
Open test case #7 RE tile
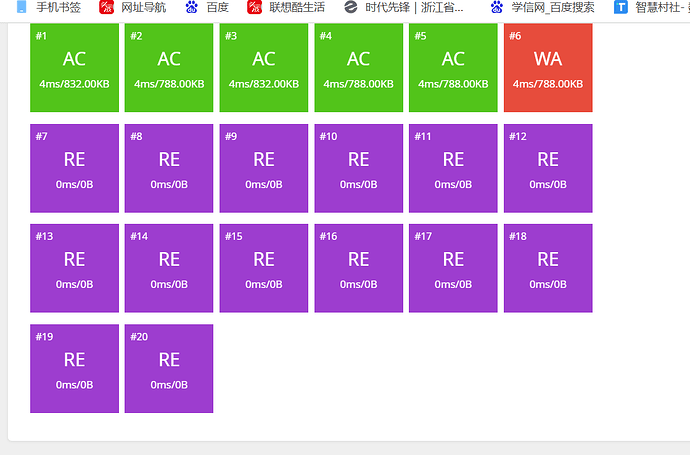[x=74, y=168]
